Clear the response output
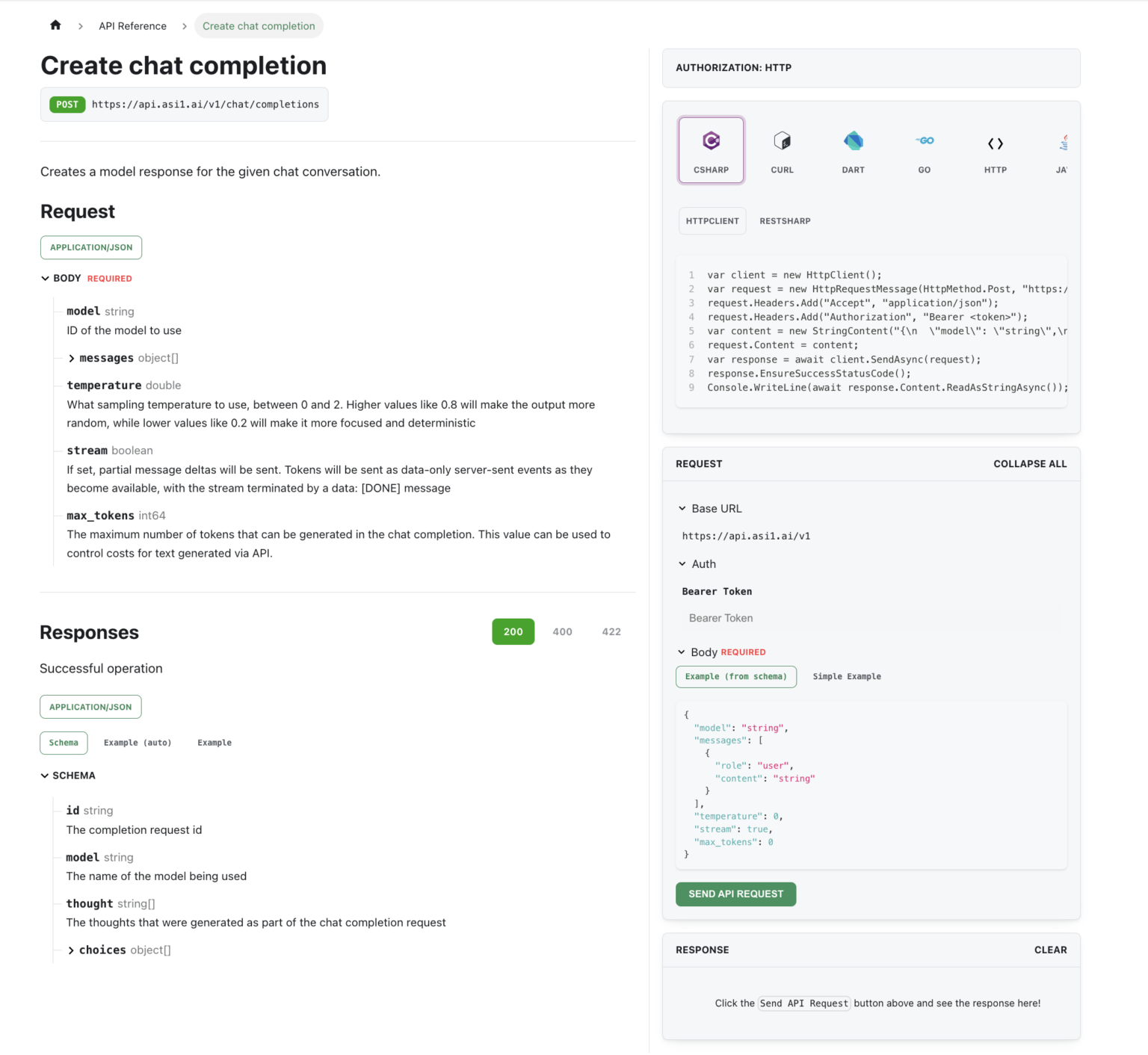This screenshot has width=1148, height=1055. (1050, 950)
